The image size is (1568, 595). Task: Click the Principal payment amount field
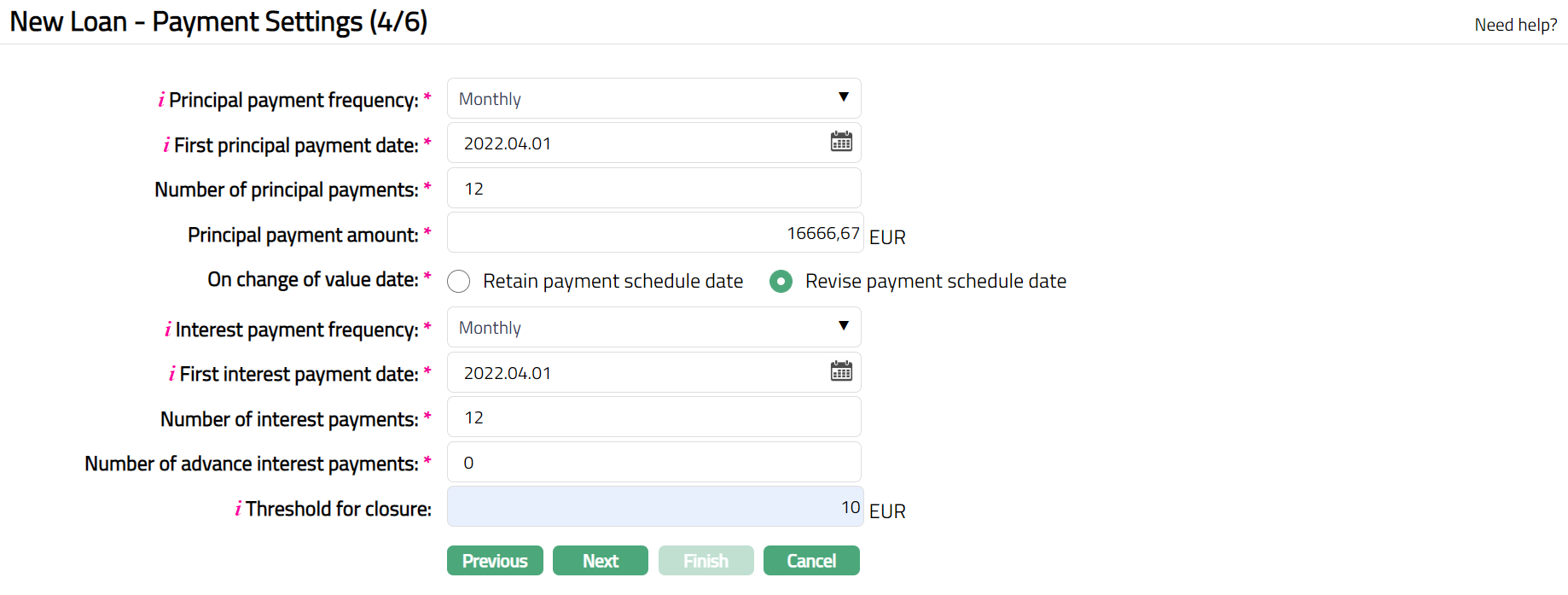[x=654, y=233]
